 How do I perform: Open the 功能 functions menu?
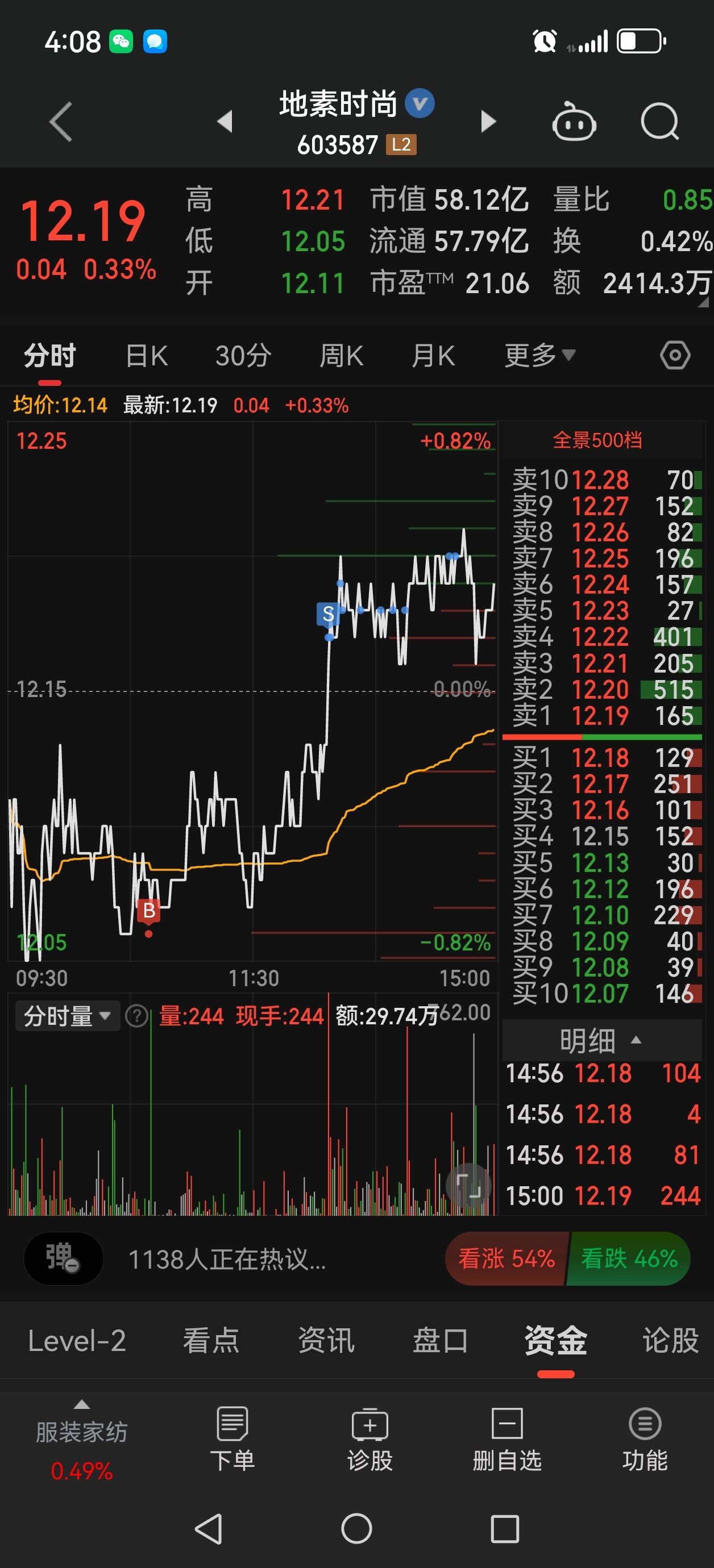645,1439
